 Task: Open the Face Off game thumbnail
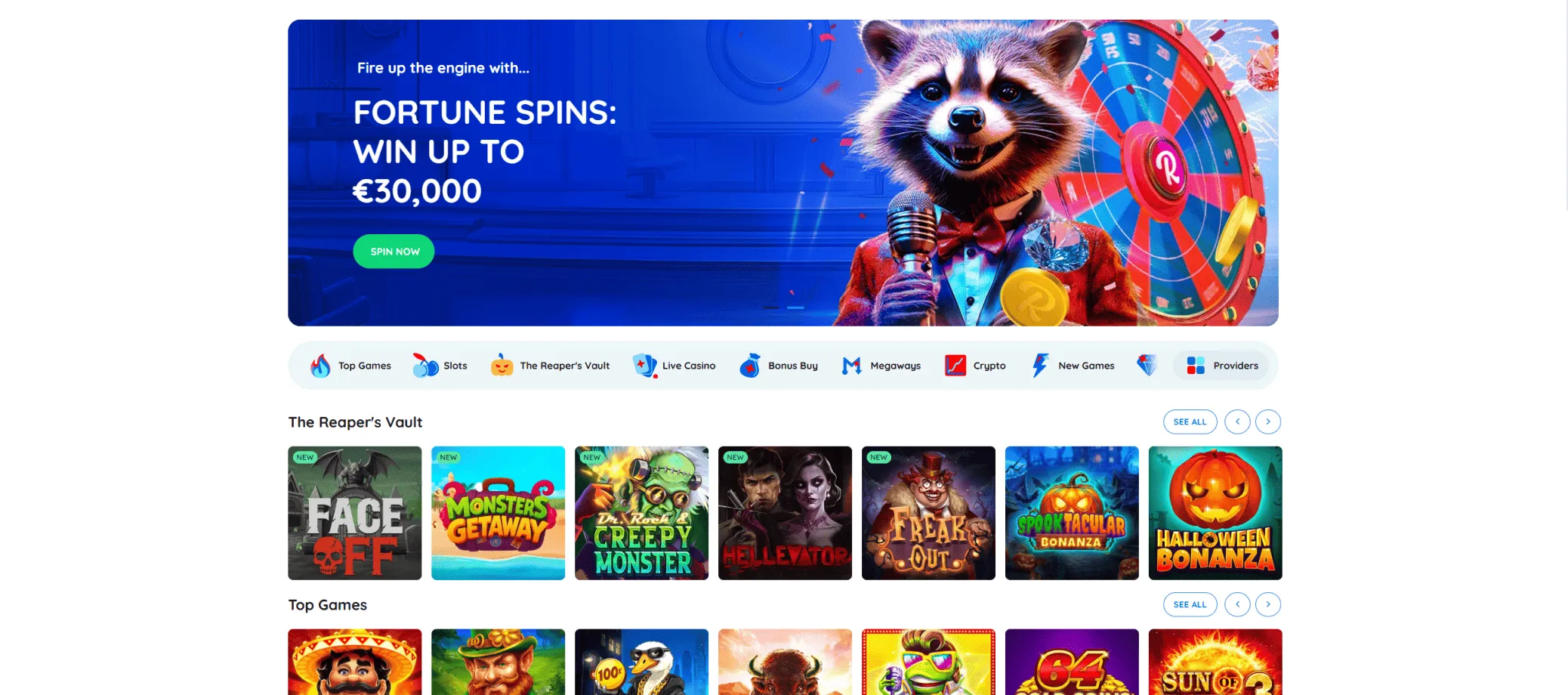pos(355,513)
